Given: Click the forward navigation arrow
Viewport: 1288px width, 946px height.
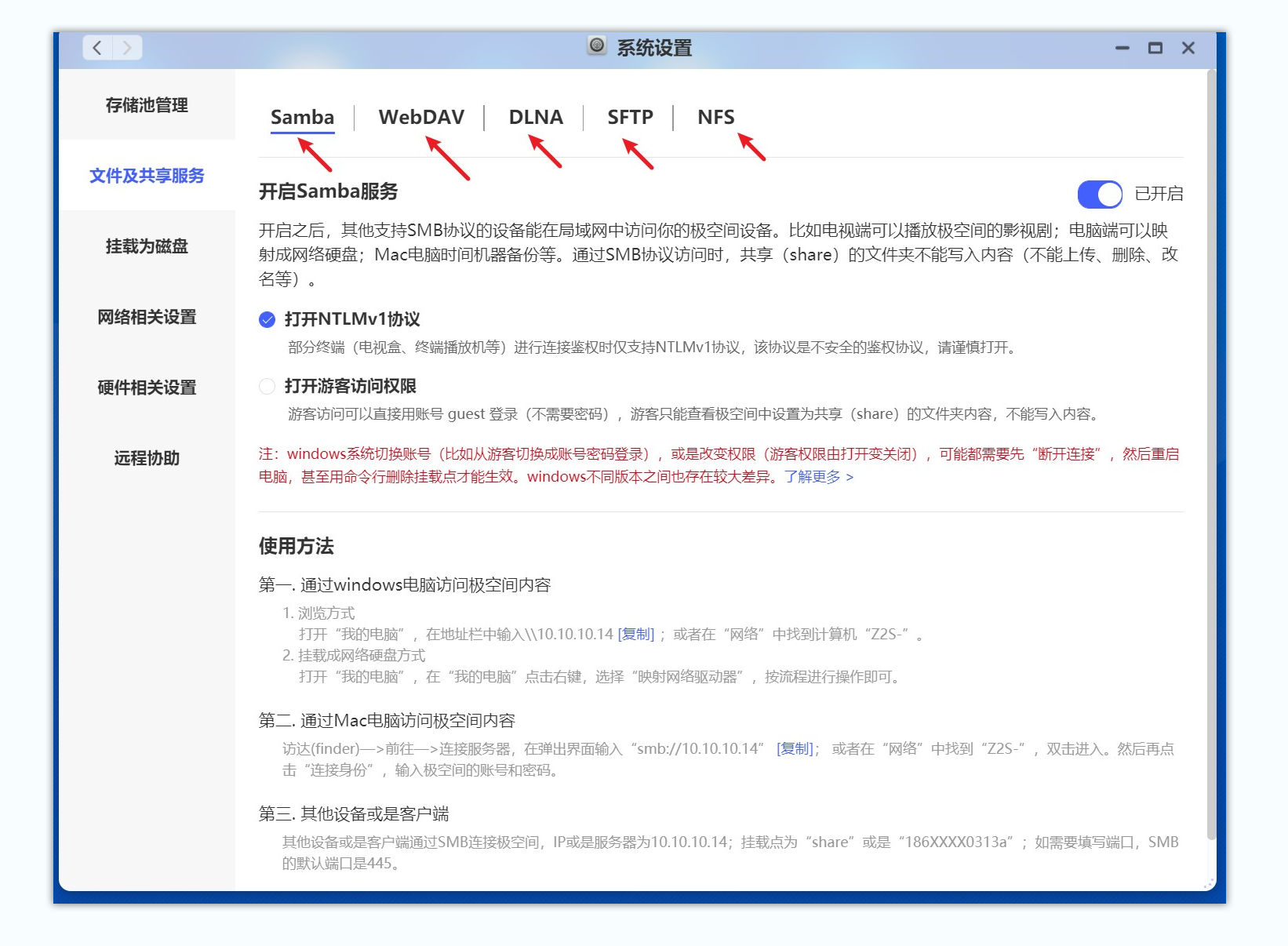Looking at the screenshot, I should click(126, 47).
